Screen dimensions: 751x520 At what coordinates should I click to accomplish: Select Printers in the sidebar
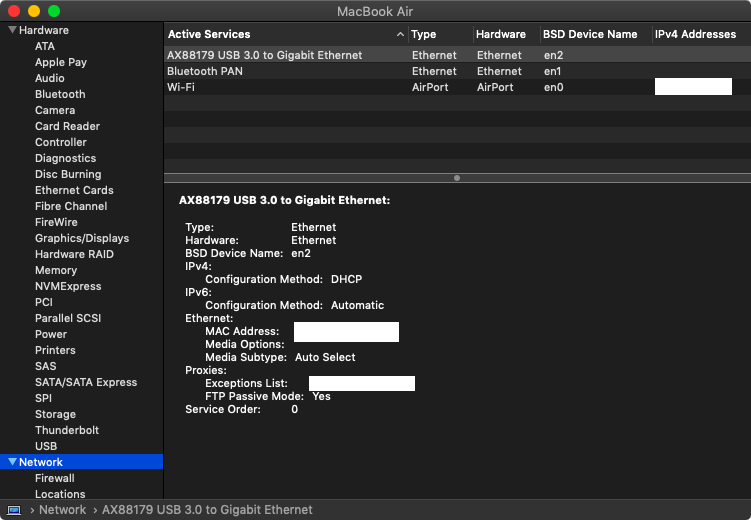(x=55, y=350)
